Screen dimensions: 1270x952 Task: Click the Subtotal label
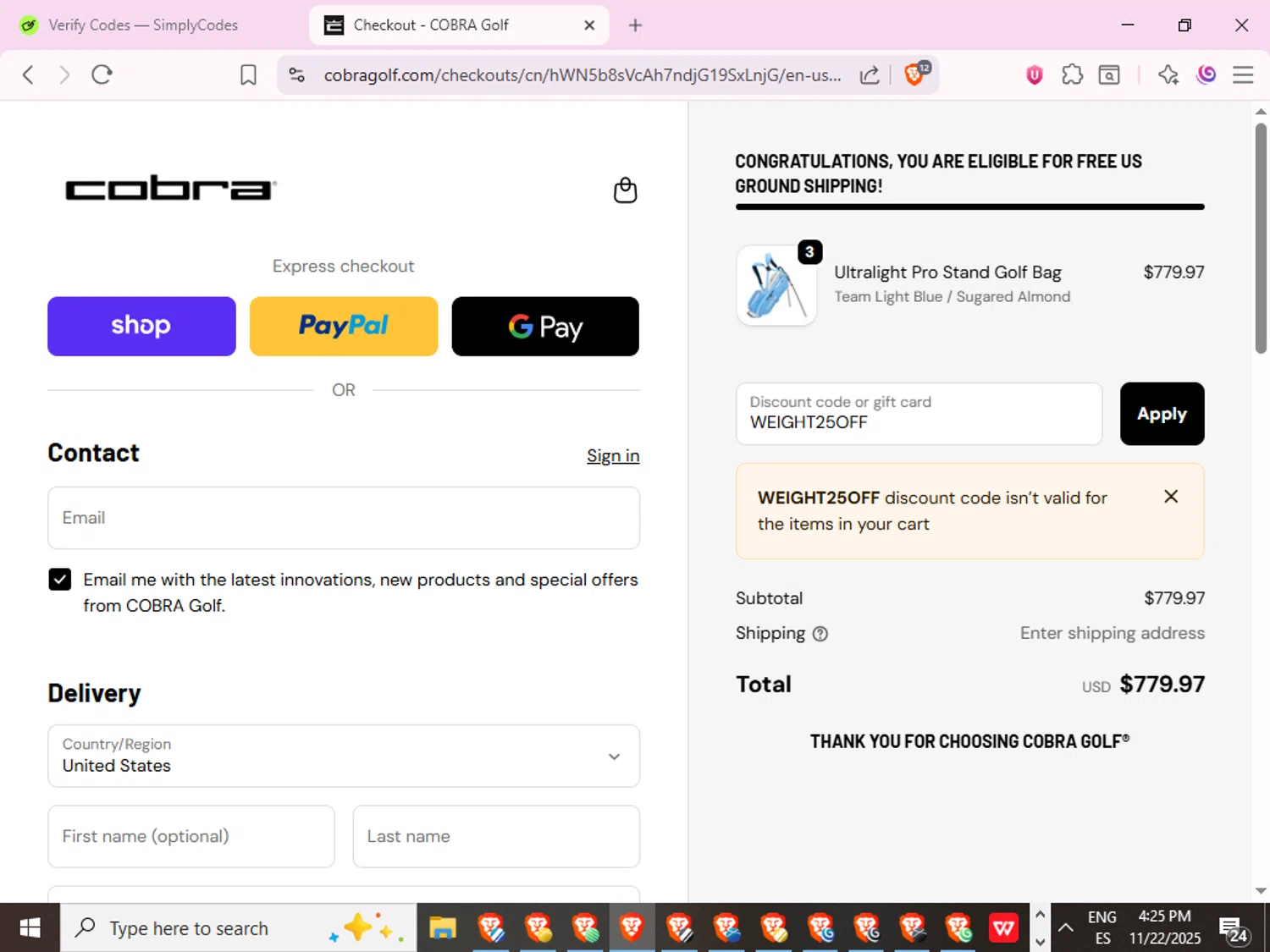tap(769, 598)
